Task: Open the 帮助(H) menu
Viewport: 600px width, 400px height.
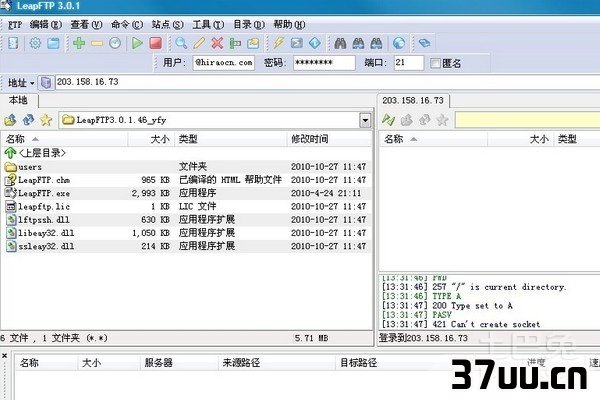Action: [x=289, y=25]
